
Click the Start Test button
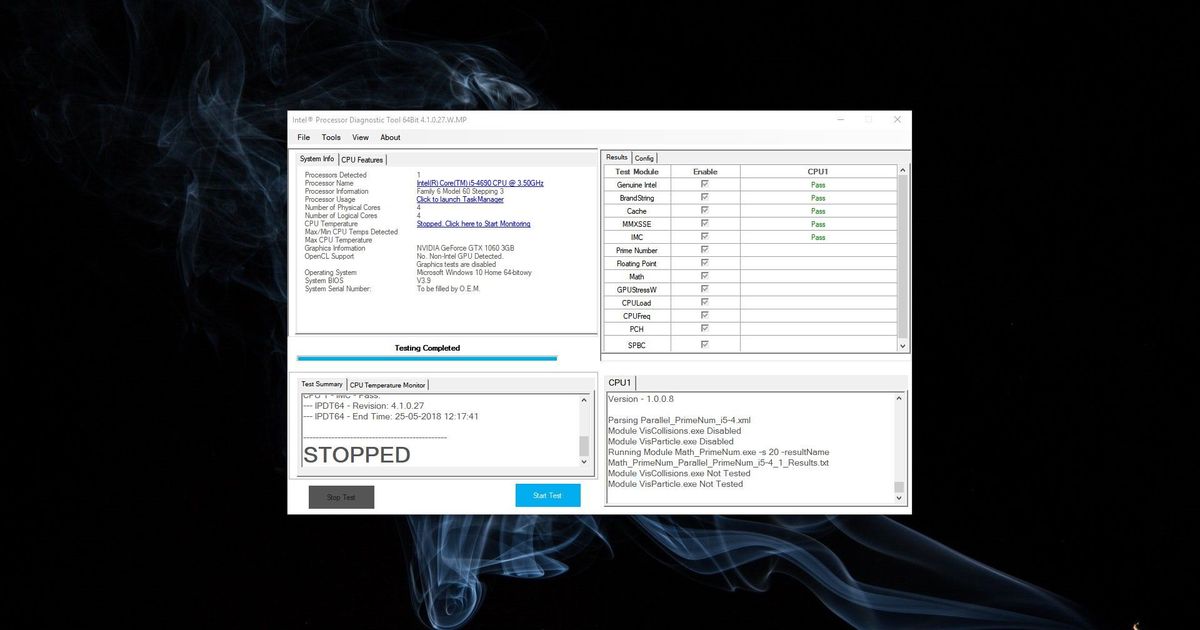pyautogui.click(x=547, y=496)
